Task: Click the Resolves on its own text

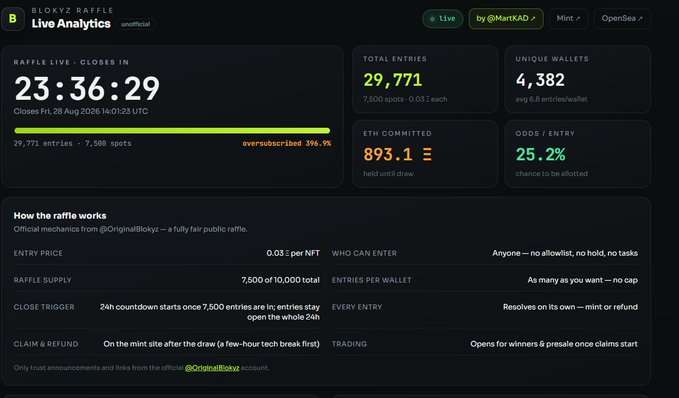Action: [x=570, y=307]
